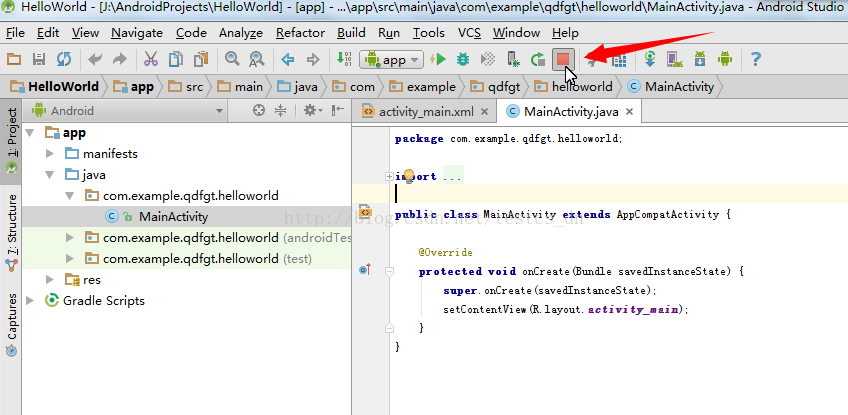Expand the folded import statements
The height and width of the screenshot is (415, 848).
point(389,176)
